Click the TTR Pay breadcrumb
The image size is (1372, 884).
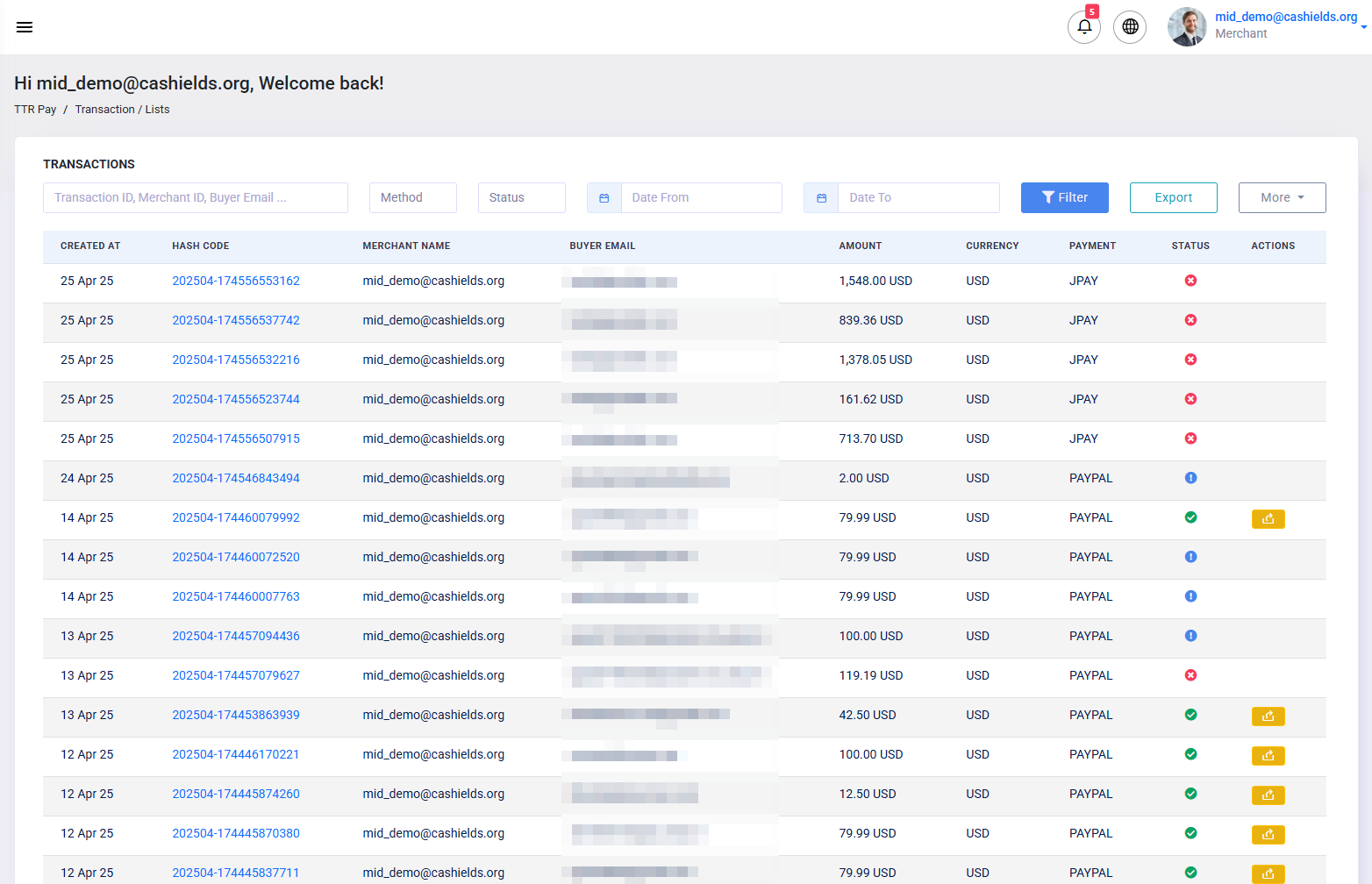point(34,109)
